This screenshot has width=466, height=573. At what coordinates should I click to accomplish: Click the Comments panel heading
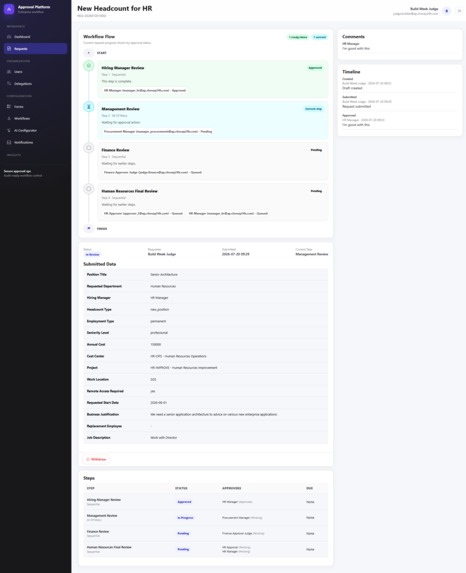[353, 37]
